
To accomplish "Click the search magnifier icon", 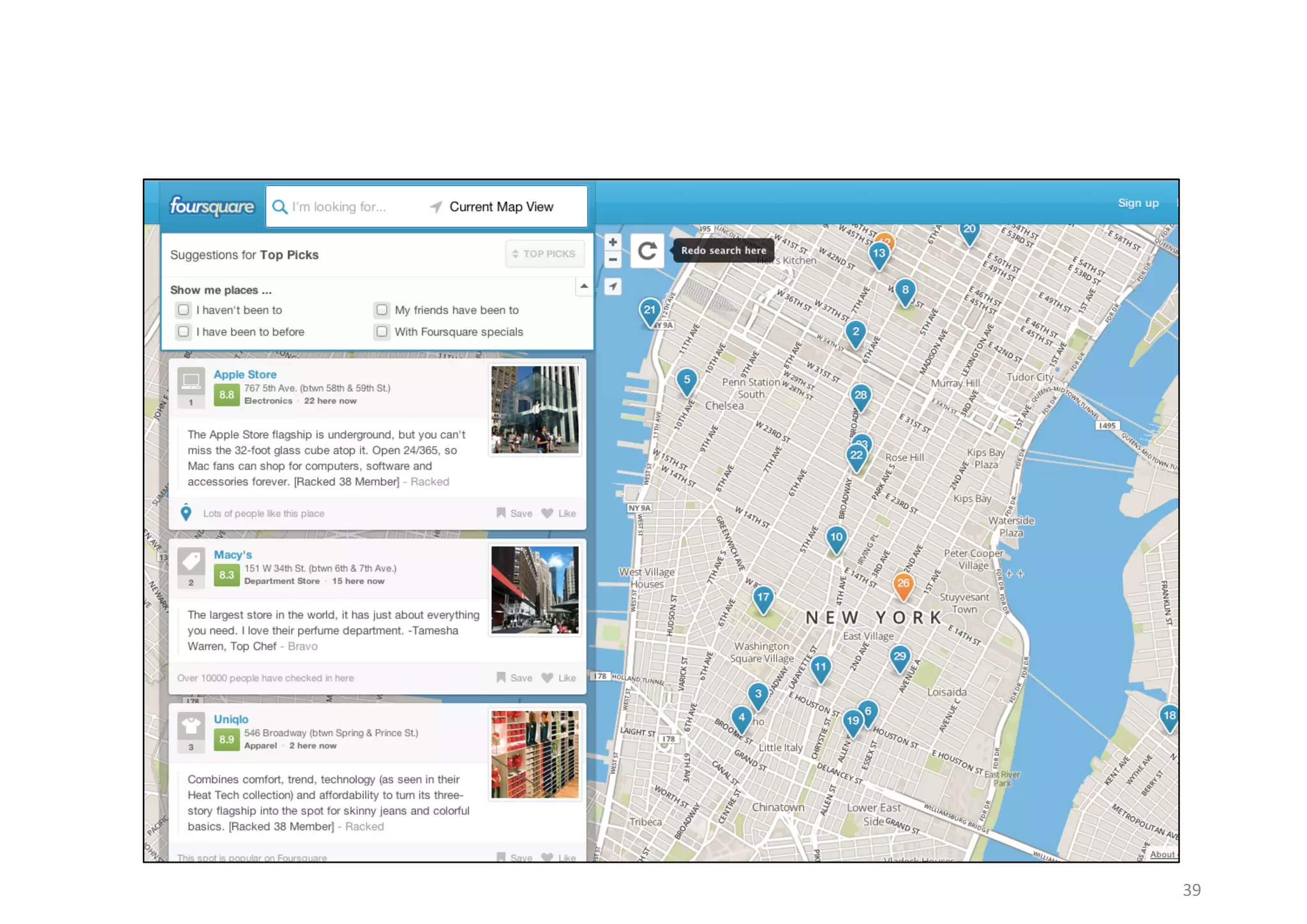I will pos(280,207).
